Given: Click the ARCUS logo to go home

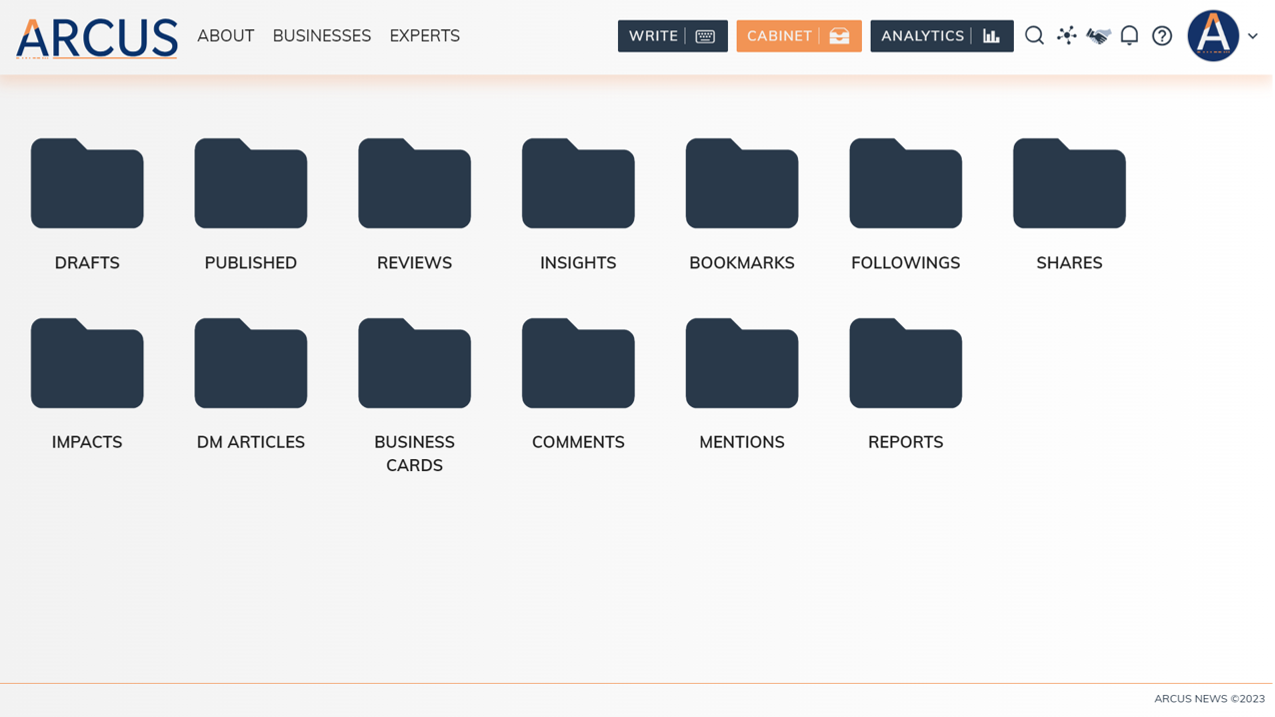Looking at the screenshot, I should (96, 37).
